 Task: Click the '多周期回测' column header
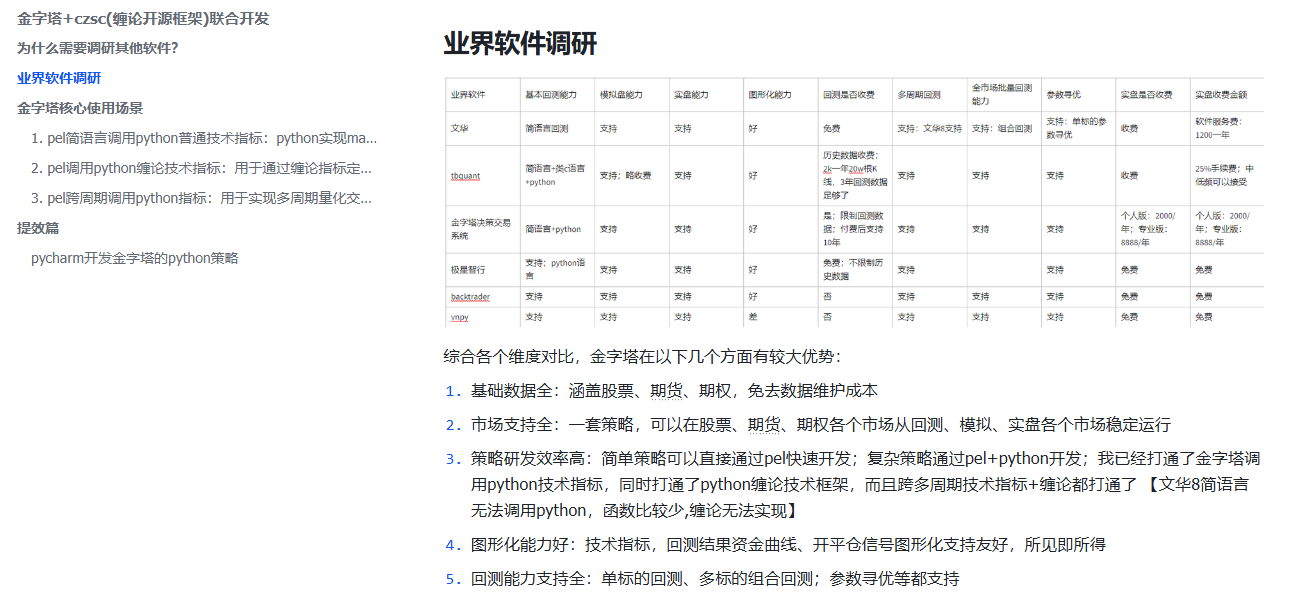pyautogui.click(x=929, y=94)
